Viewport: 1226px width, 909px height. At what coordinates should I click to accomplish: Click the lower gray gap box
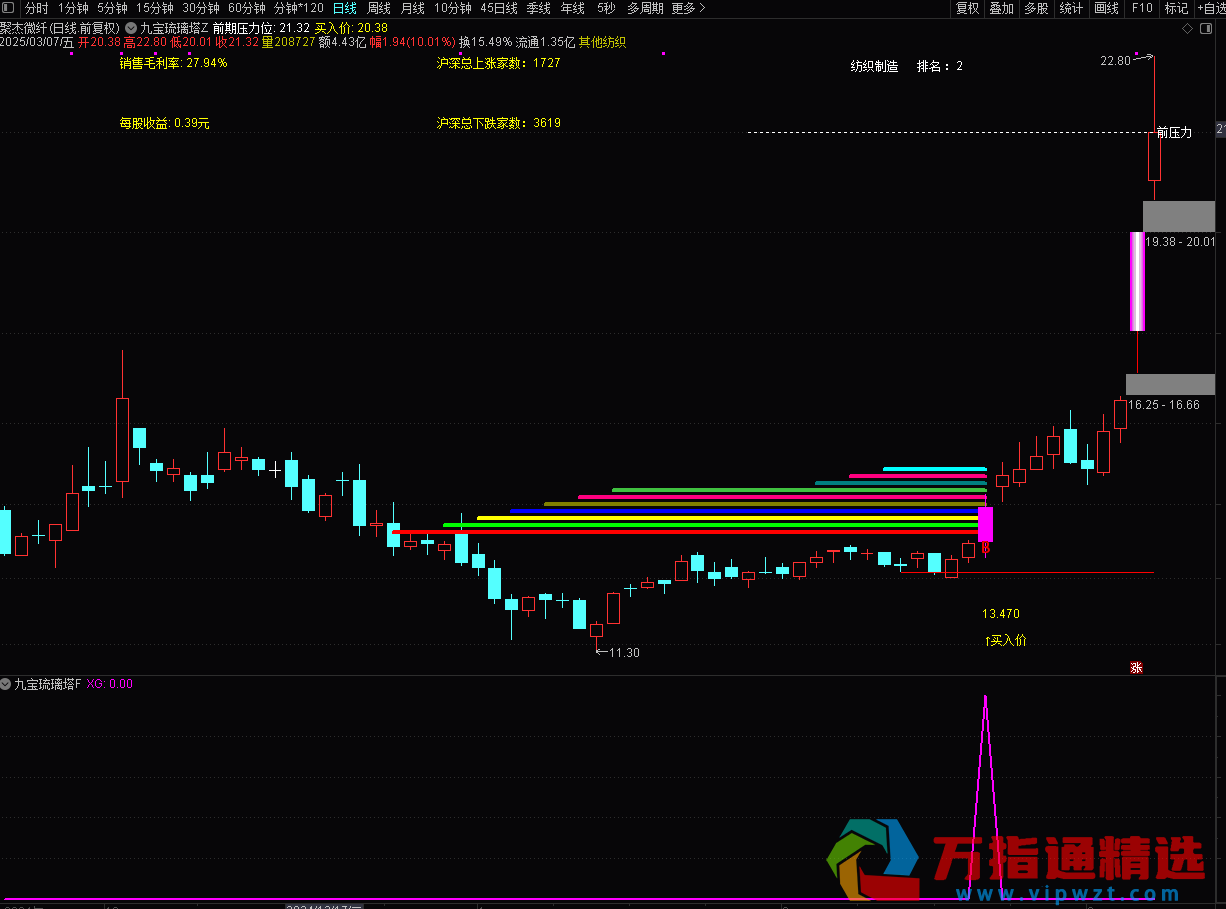tap(1170, 384)
